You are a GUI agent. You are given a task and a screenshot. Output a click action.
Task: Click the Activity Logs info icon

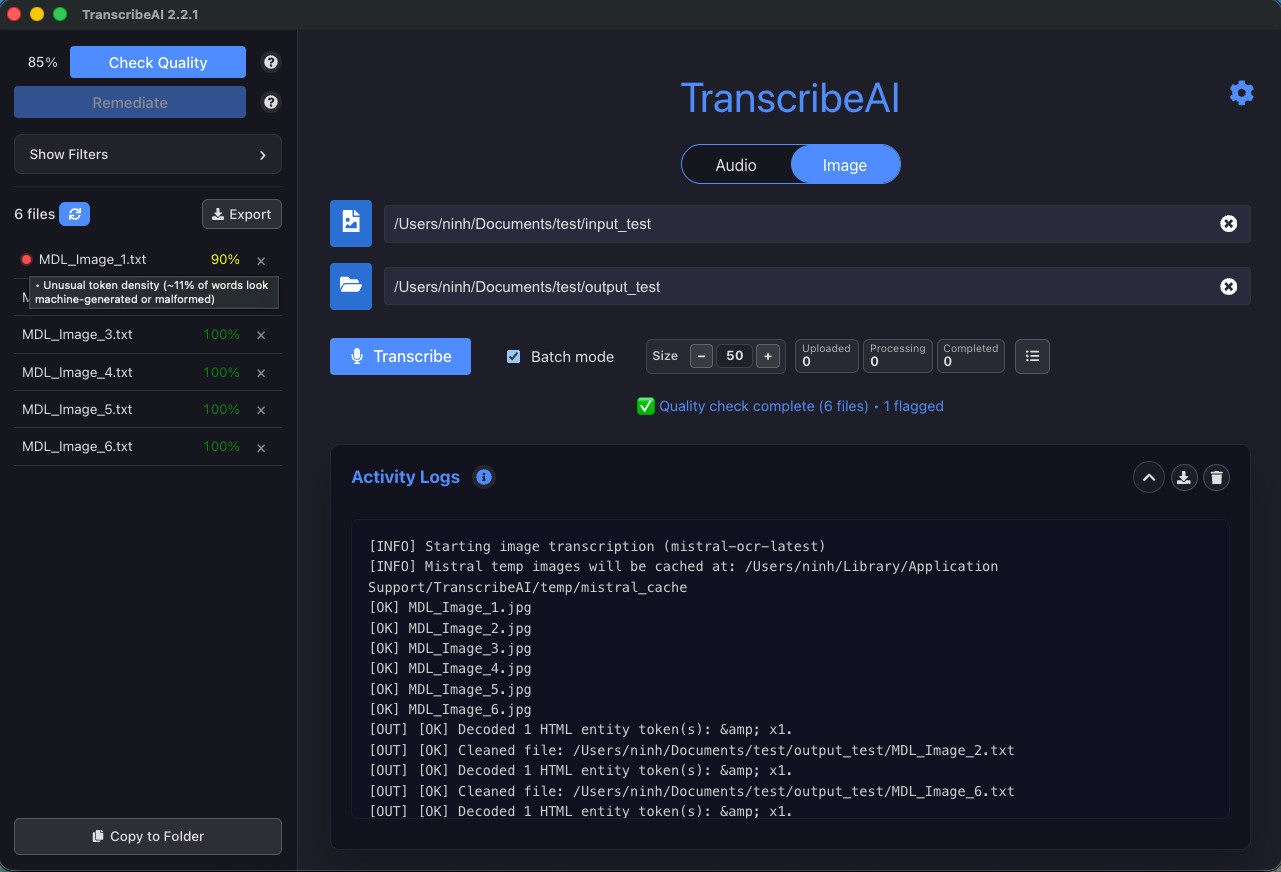[x=484, y=477]
